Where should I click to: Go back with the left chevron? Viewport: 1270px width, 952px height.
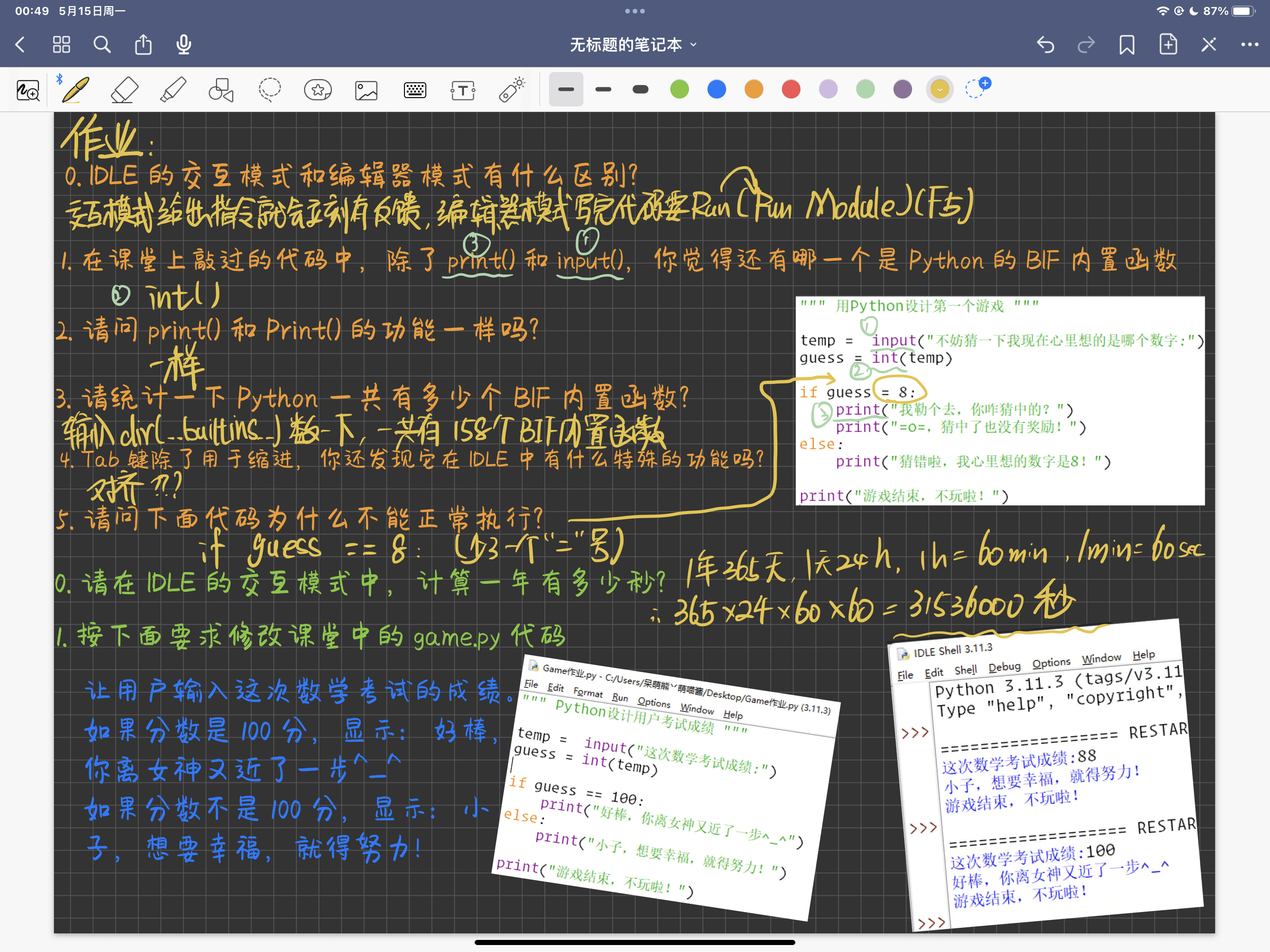pyautogui.click(x=20, y=44)
